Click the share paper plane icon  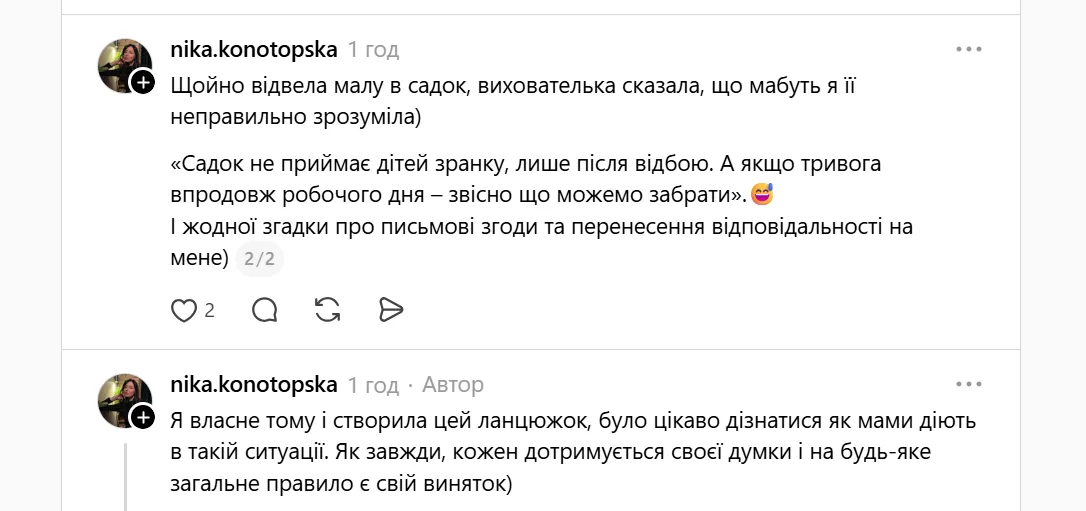point(391,311)
